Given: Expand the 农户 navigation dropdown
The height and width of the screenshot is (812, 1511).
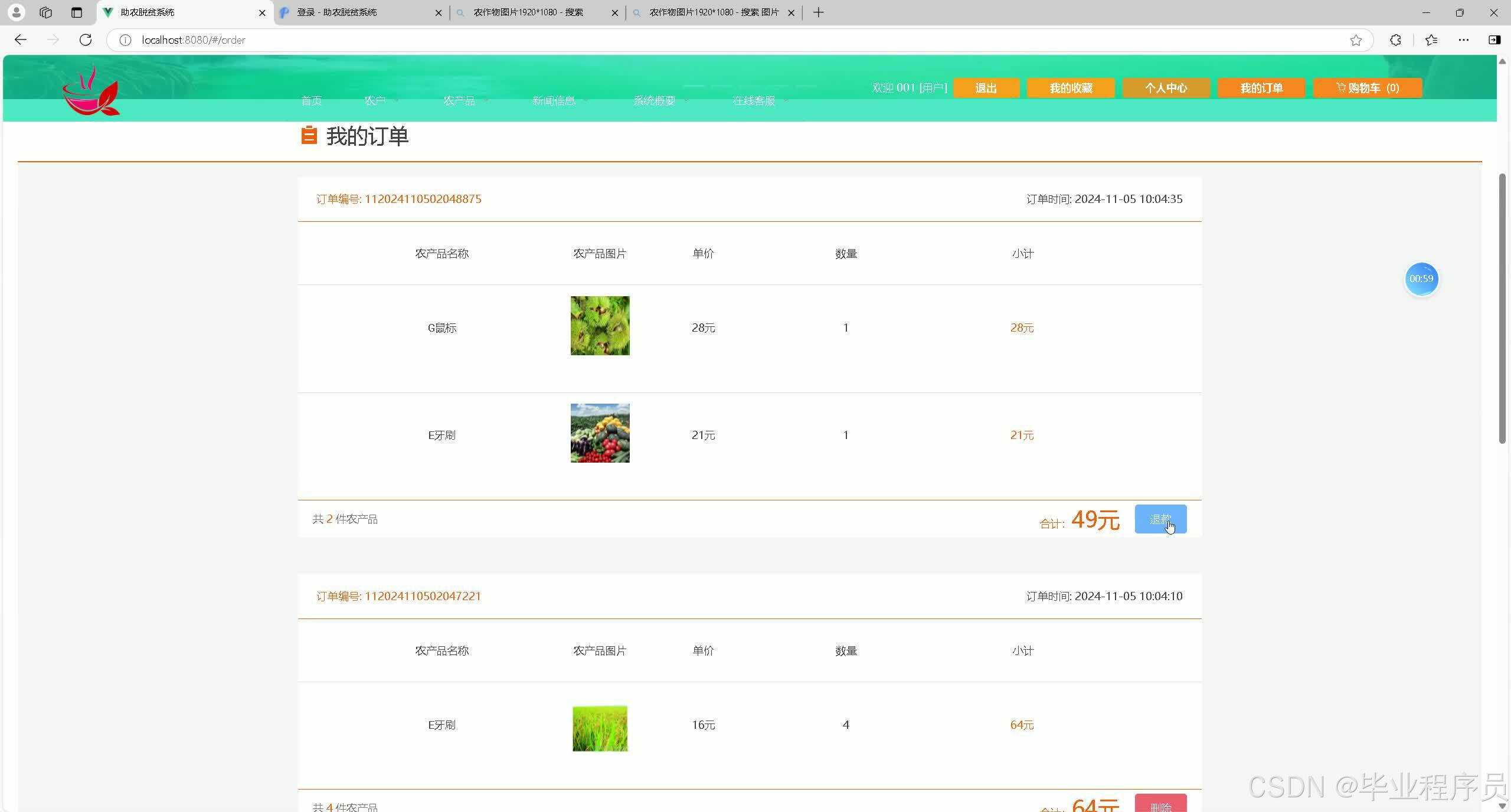Looking at the screenshot, I should coord(381,101).
